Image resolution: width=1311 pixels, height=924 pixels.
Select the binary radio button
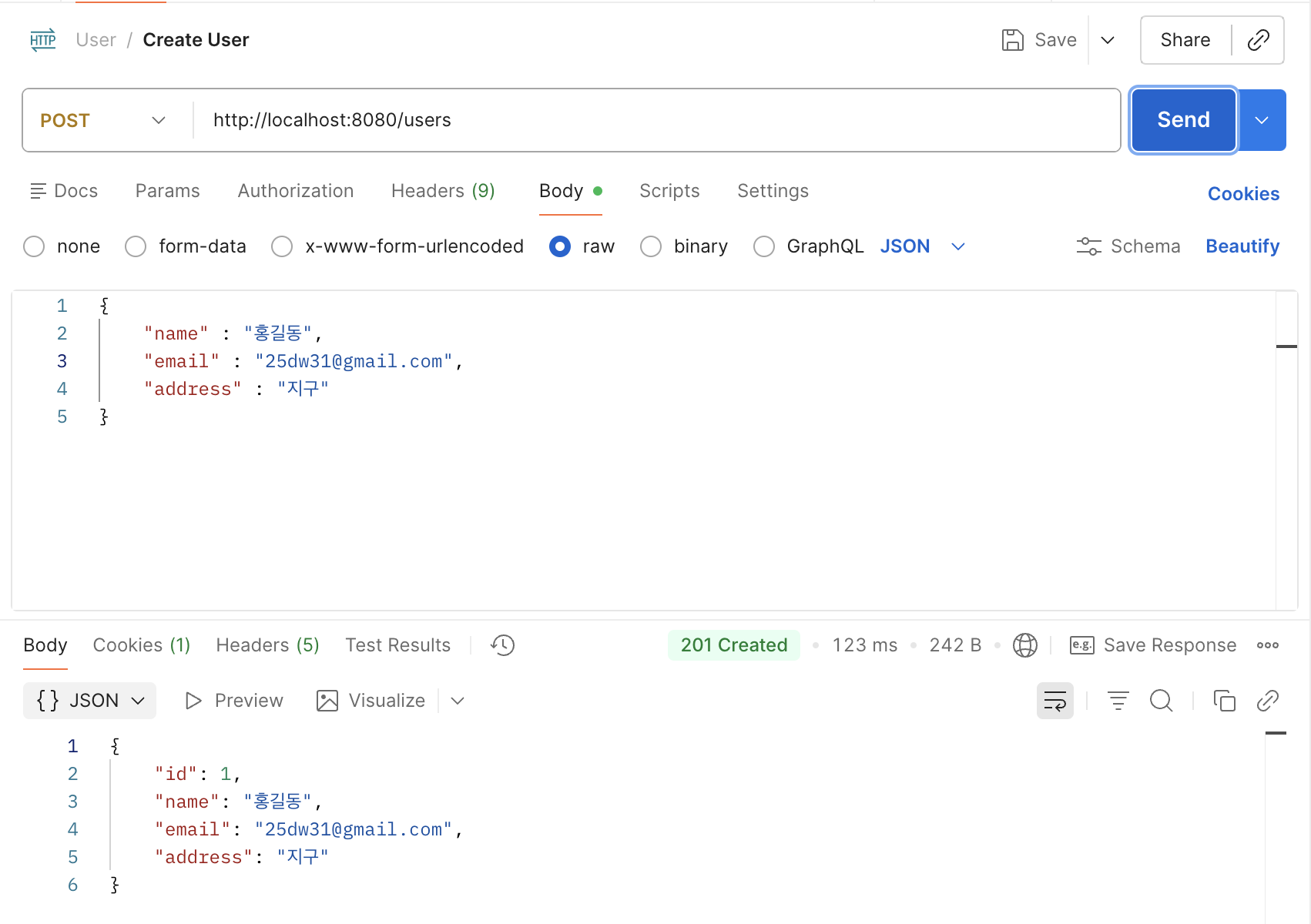[651, 246]
